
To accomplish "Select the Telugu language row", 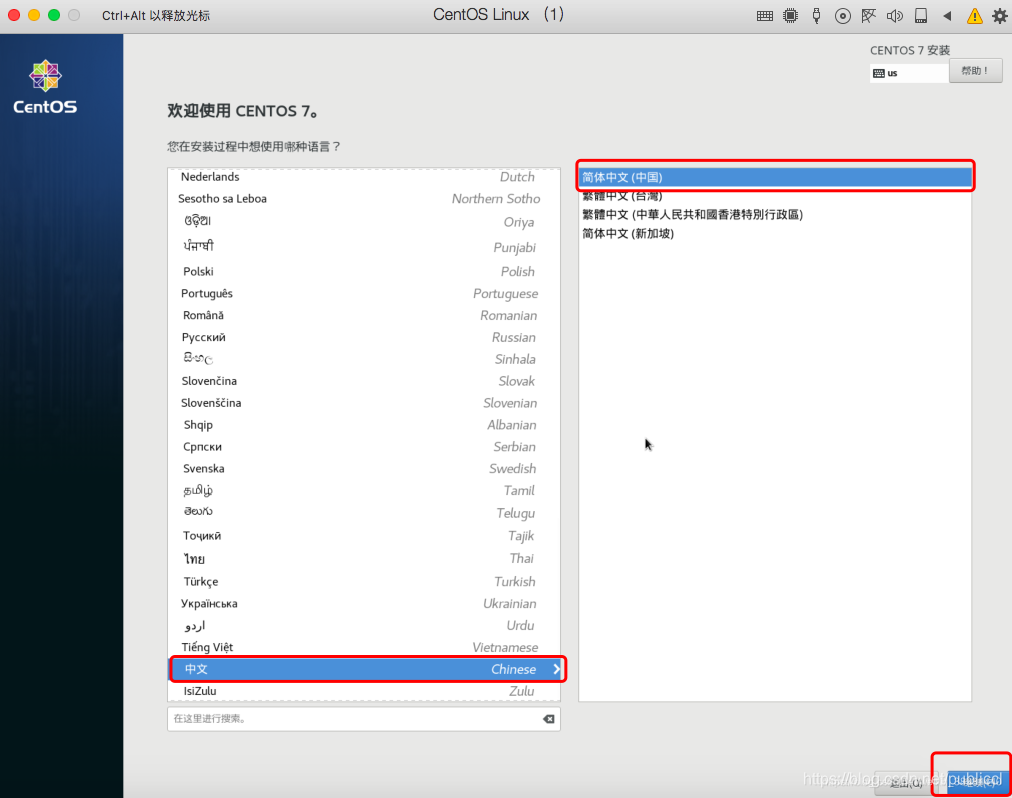I will 364,512.
